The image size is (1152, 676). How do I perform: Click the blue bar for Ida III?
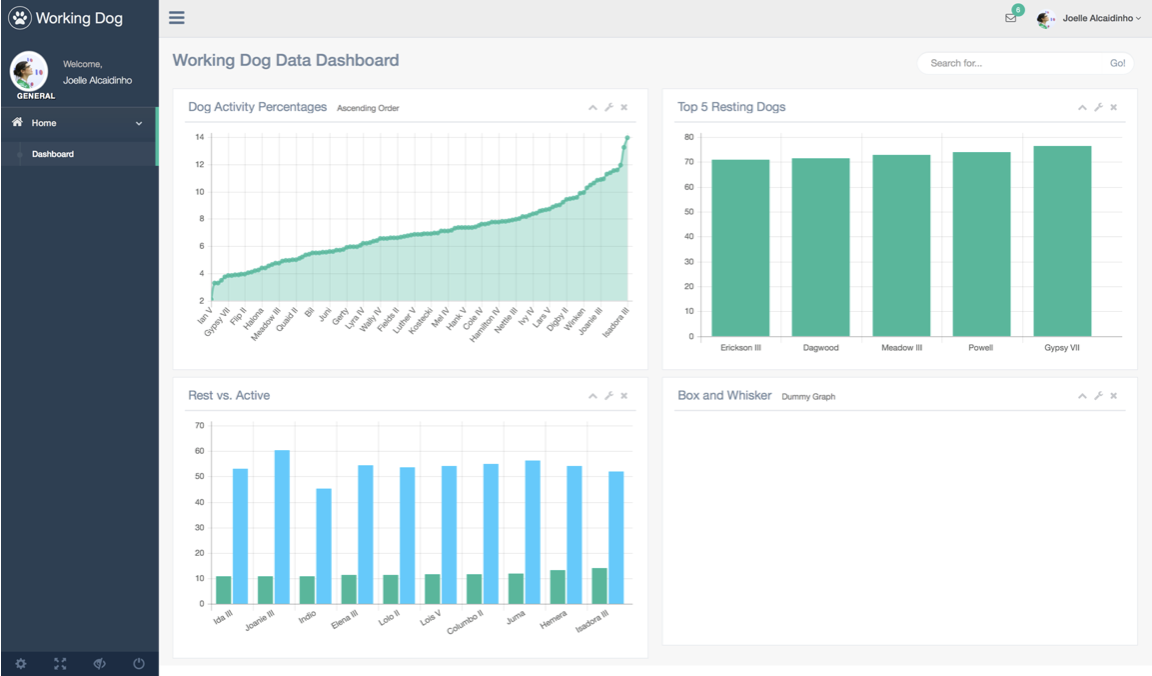pyautogui.click(x=240, y=536)
